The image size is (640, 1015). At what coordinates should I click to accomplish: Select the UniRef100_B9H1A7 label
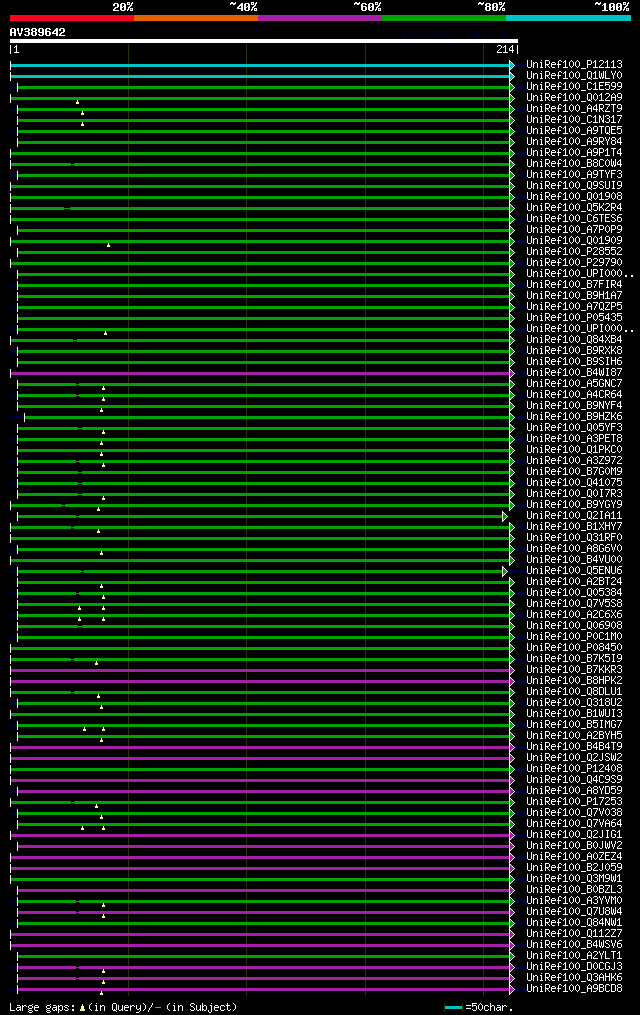tap(574, 296)
